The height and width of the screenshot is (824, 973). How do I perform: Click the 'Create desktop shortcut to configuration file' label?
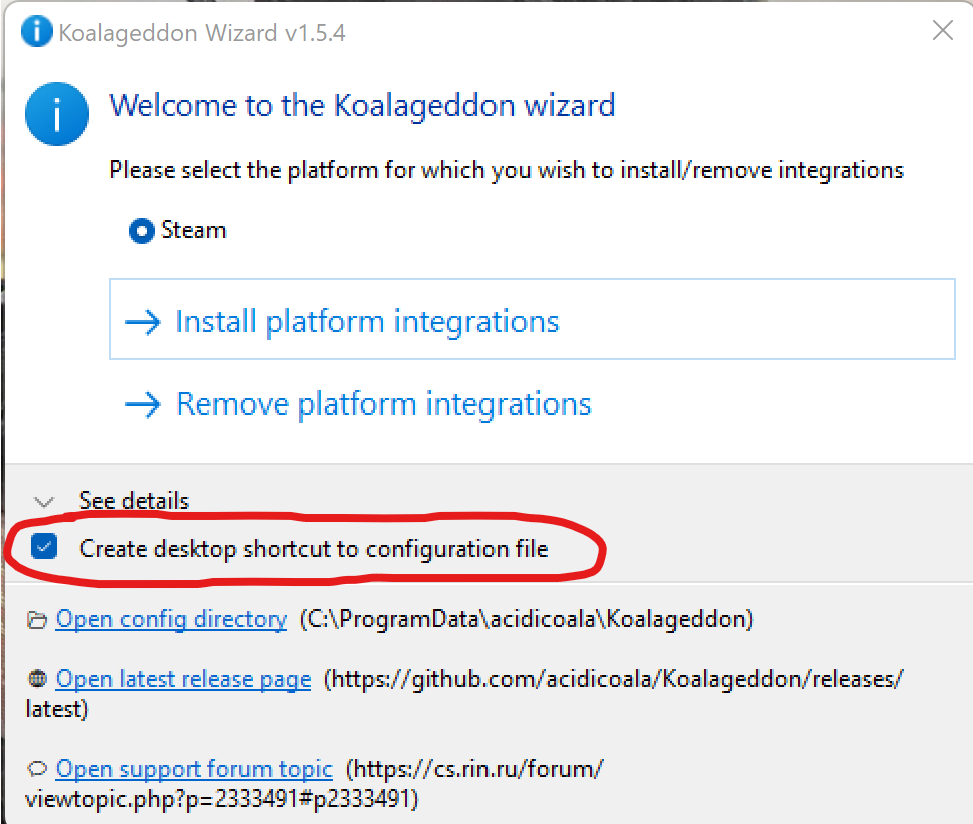314,549
